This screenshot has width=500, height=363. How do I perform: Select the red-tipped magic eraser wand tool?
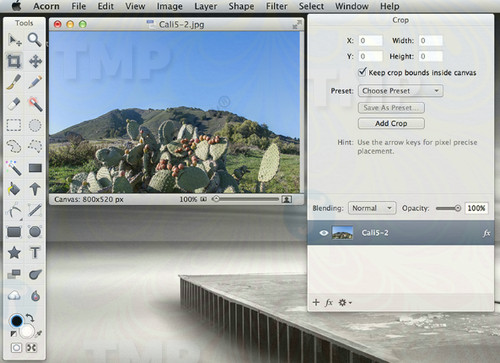[x=35, y=104]
